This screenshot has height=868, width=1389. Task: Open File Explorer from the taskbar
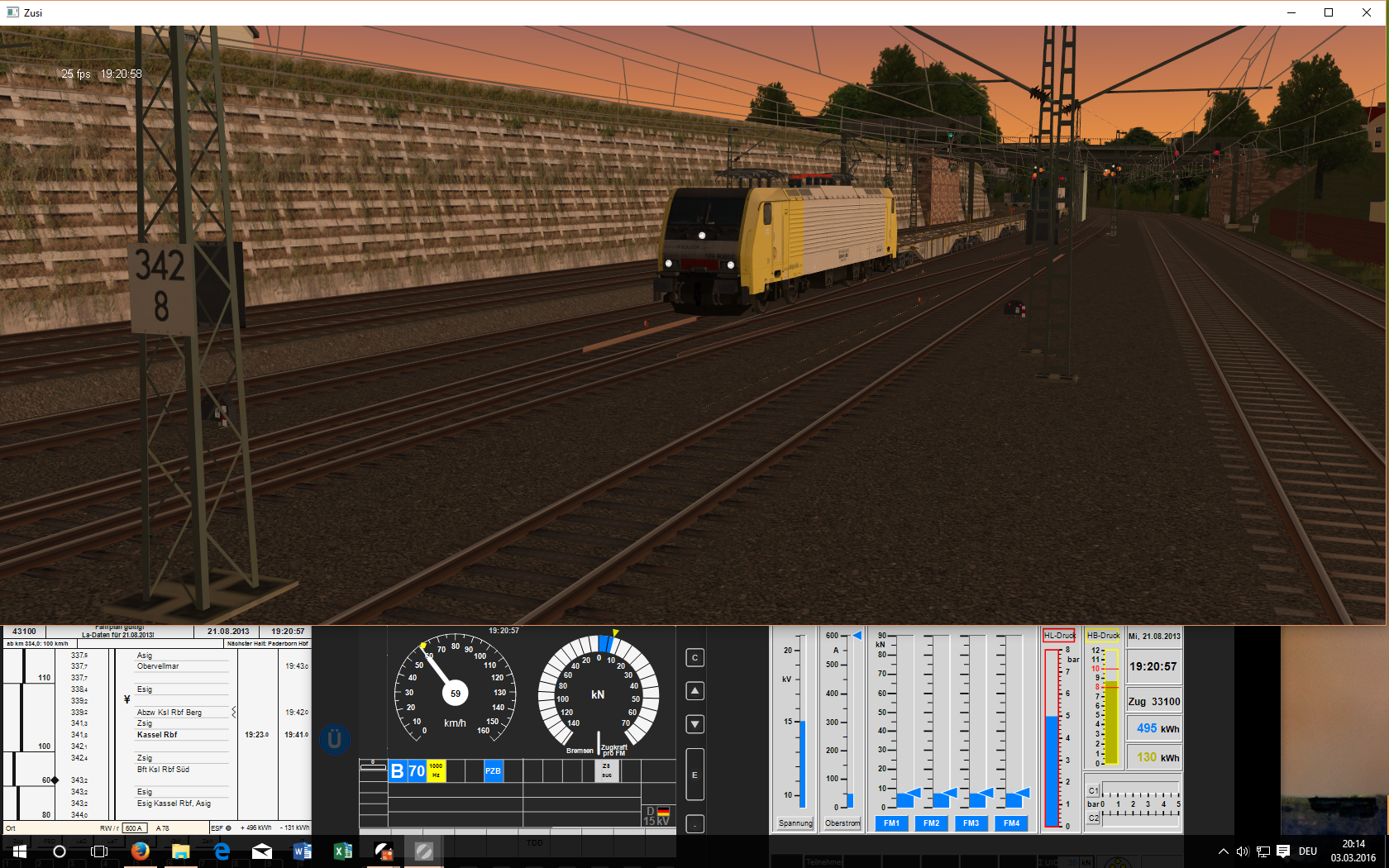(180, 851)
